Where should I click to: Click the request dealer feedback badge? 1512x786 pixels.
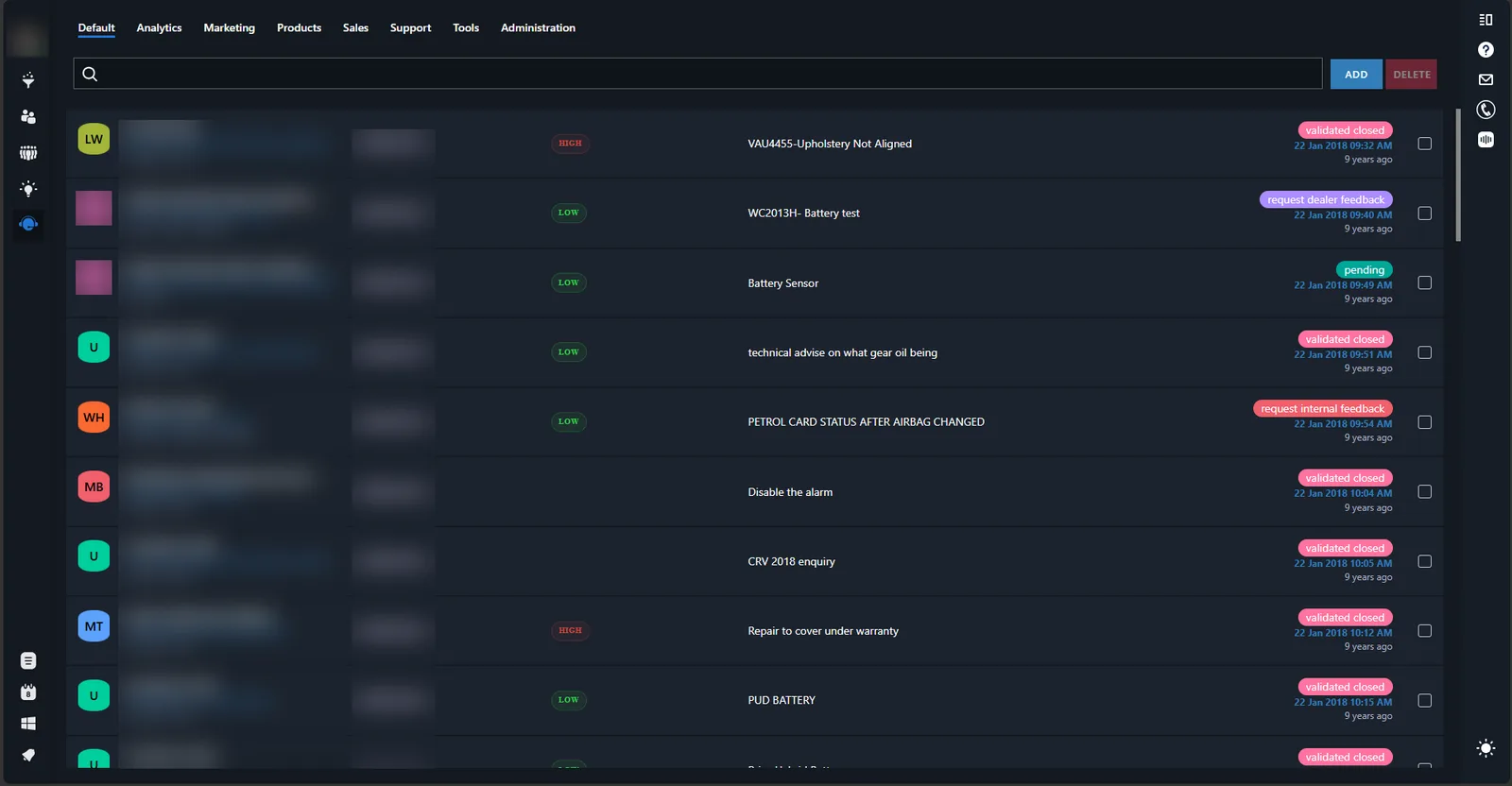pyautogui.click(x=1326, y=199)
